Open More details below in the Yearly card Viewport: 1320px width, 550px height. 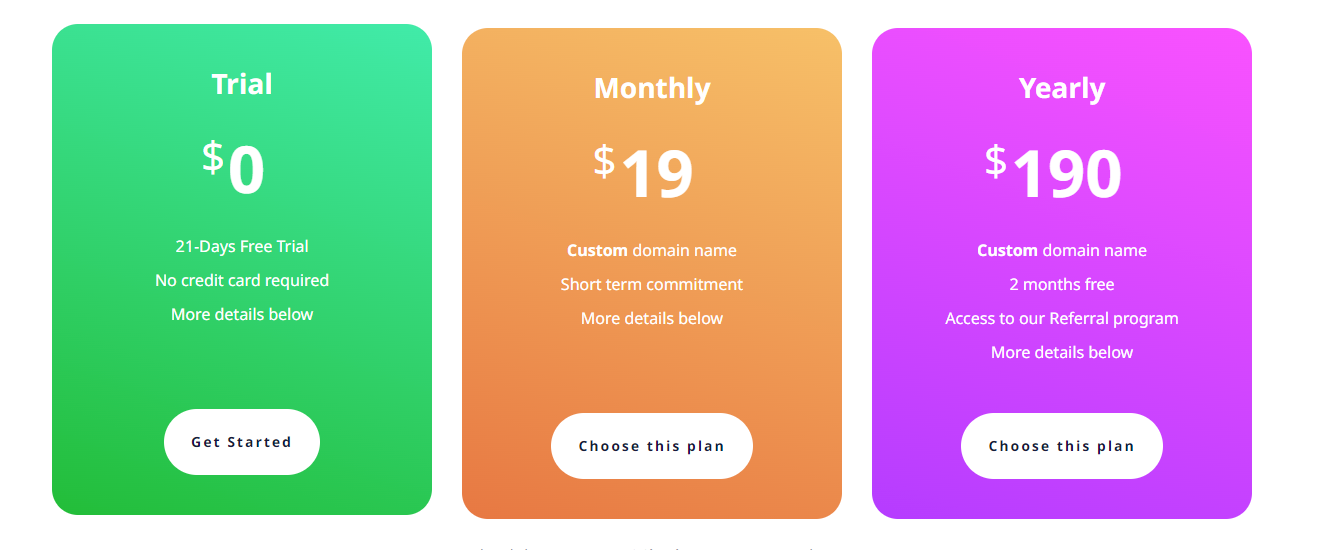[x=1062, y=353]
